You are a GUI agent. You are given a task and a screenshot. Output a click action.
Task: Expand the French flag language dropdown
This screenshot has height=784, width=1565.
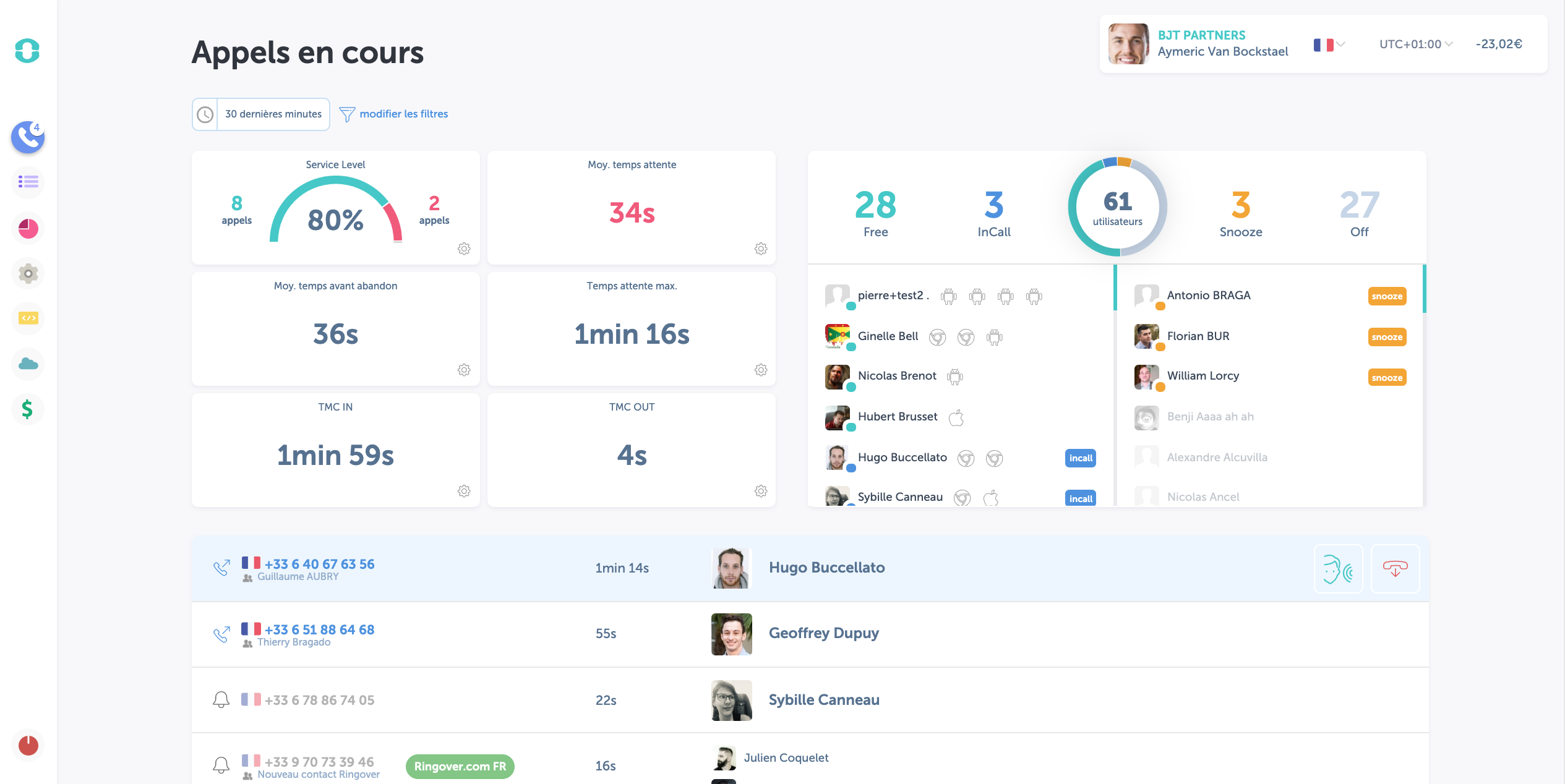pyautogui.click(x=1329, y=45)
